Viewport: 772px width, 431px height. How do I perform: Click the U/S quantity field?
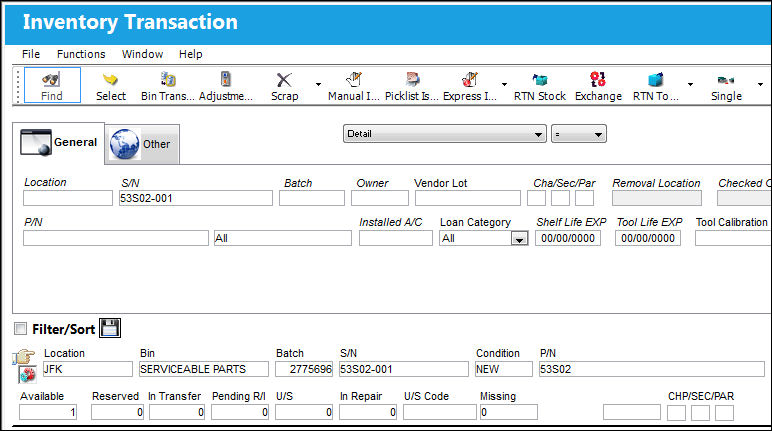pyautogui.click(x=304, y=412)
